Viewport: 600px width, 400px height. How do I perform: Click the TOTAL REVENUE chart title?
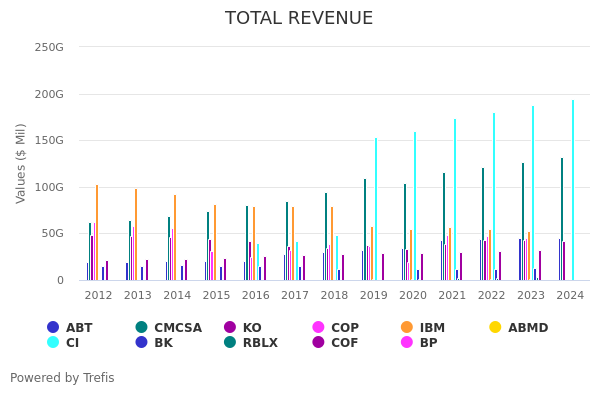point(299,19)
